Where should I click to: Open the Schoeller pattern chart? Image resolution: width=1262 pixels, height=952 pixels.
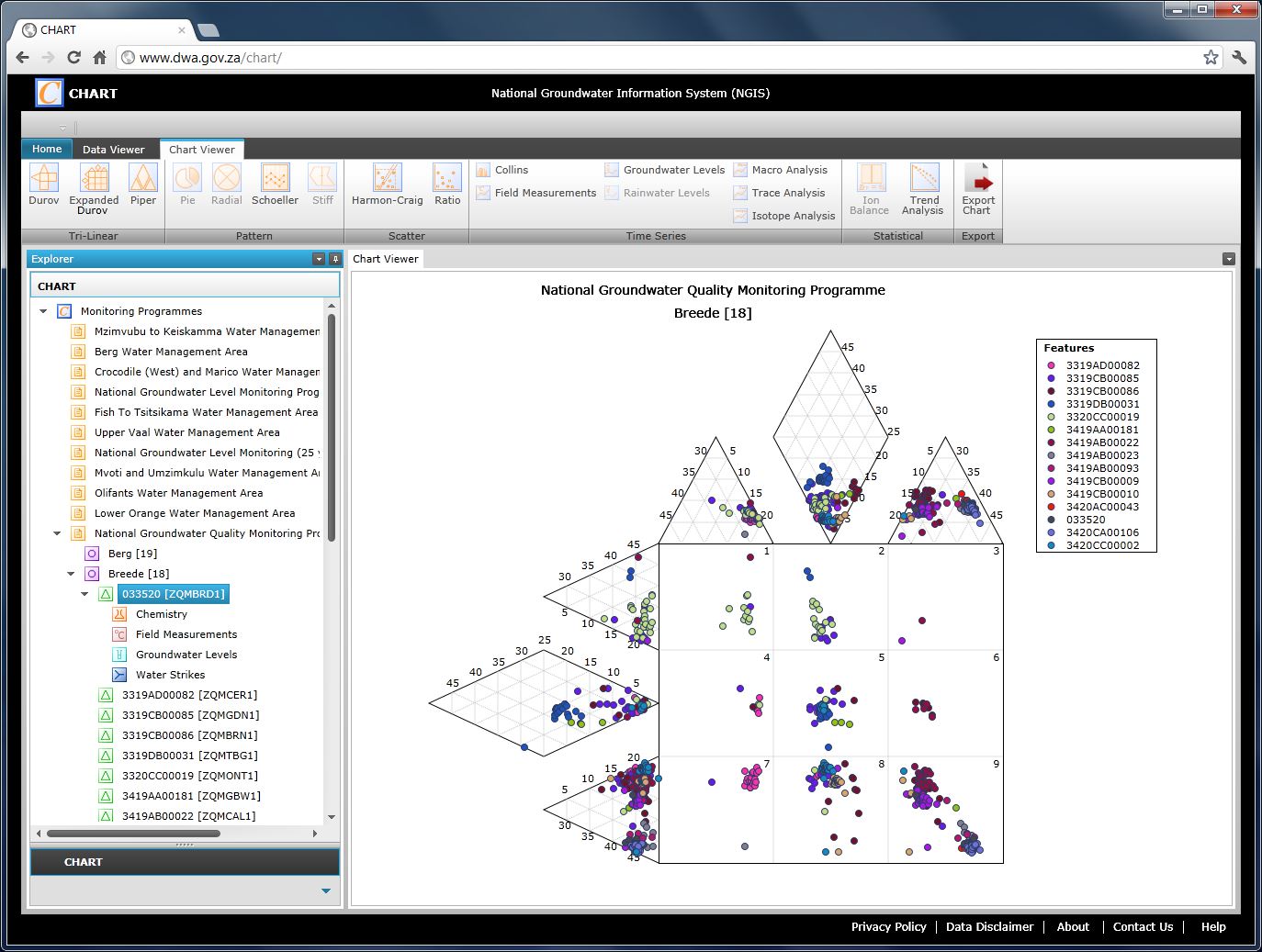(275, 185)
